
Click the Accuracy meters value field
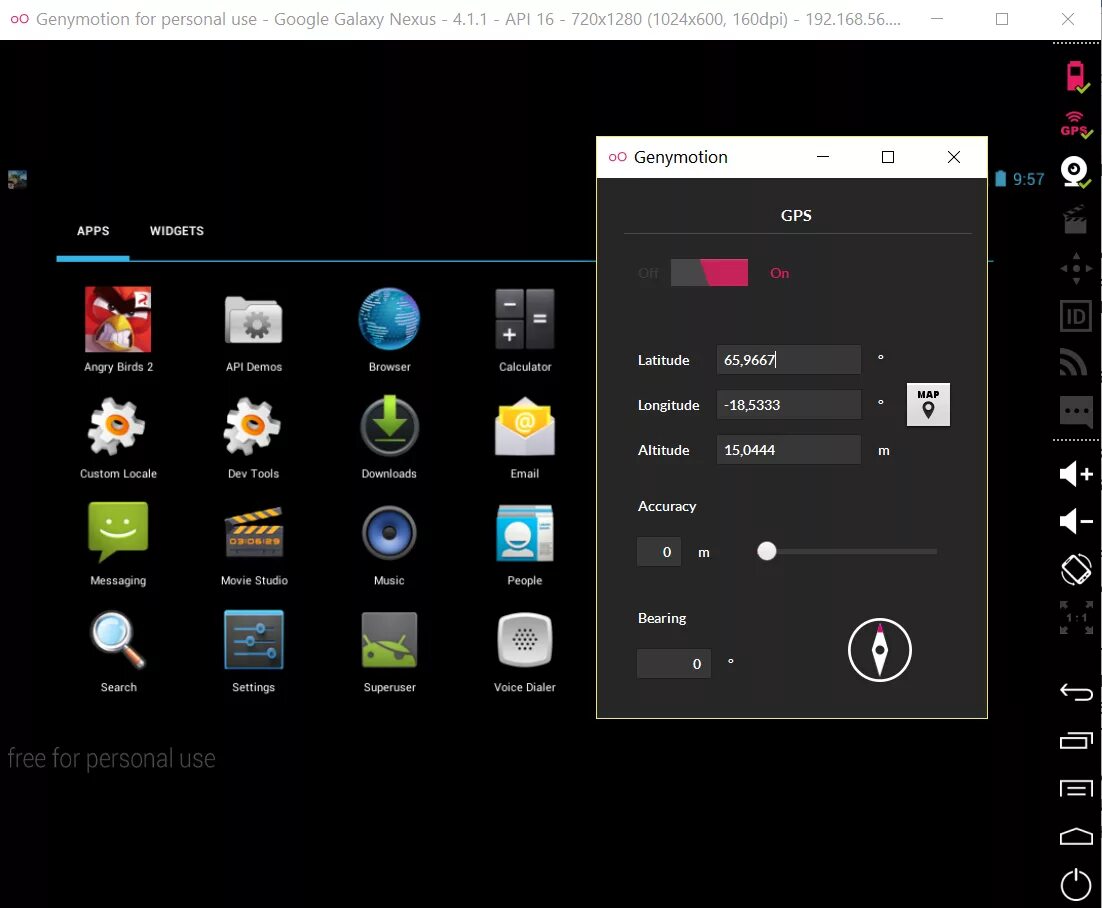tap(659, 552)
